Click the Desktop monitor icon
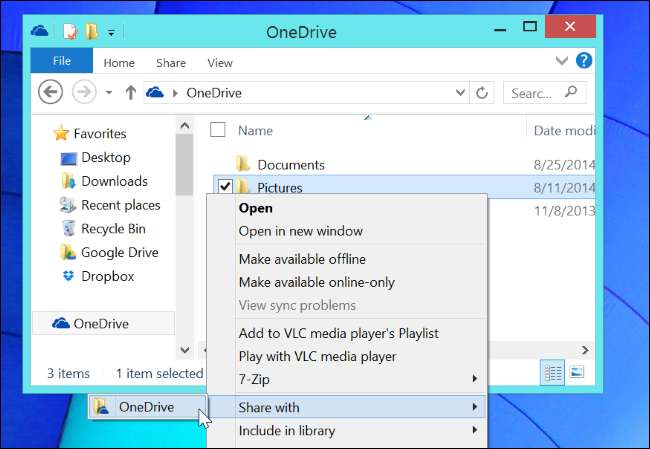 coord(69,158)
